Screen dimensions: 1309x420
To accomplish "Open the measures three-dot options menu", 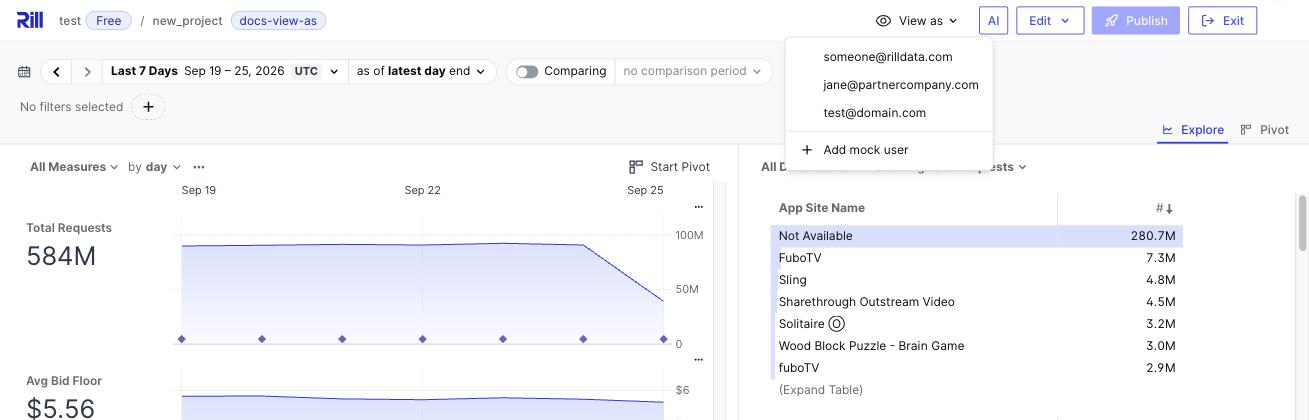I will (x=199, y=167).
